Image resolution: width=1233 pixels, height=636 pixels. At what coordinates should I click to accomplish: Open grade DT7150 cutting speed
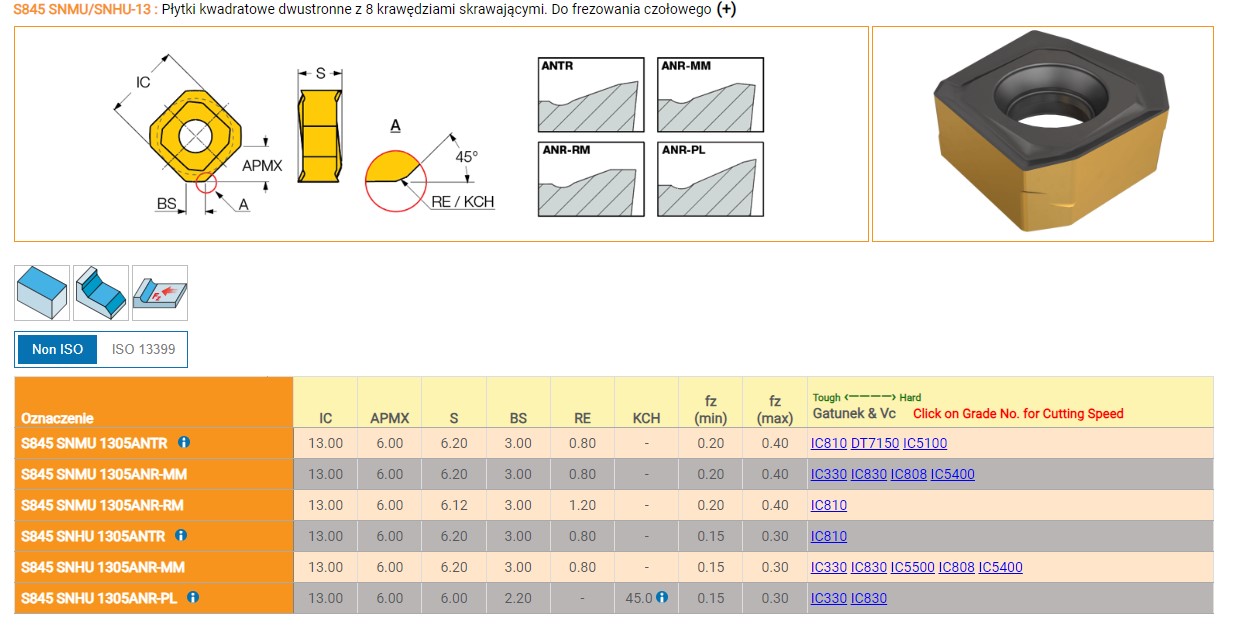coord(875,443)
